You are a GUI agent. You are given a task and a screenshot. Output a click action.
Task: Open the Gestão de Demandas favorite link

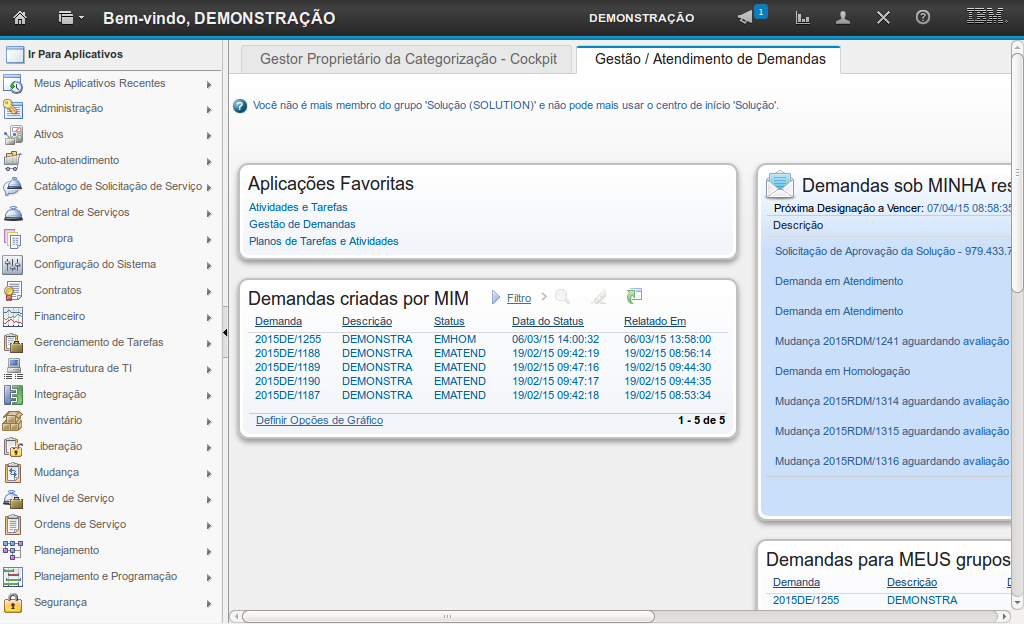(302, 224)
